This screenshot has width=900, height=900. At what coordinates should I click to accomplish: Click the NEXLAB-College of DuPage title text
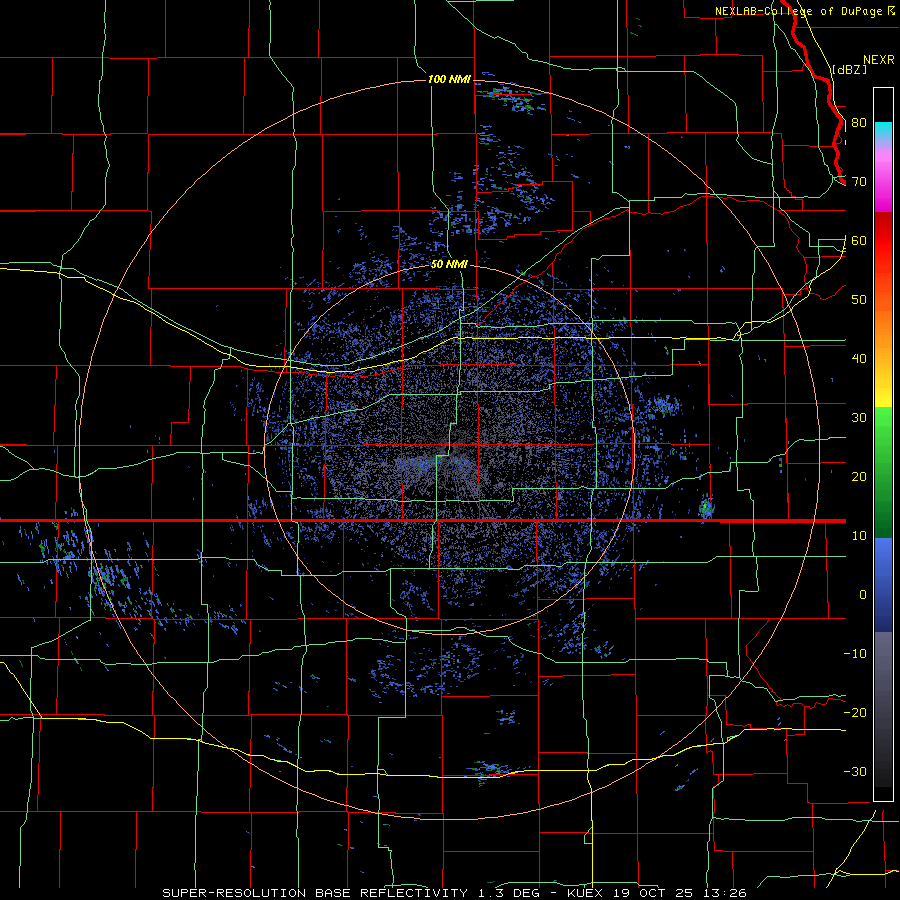coord(798,11)
